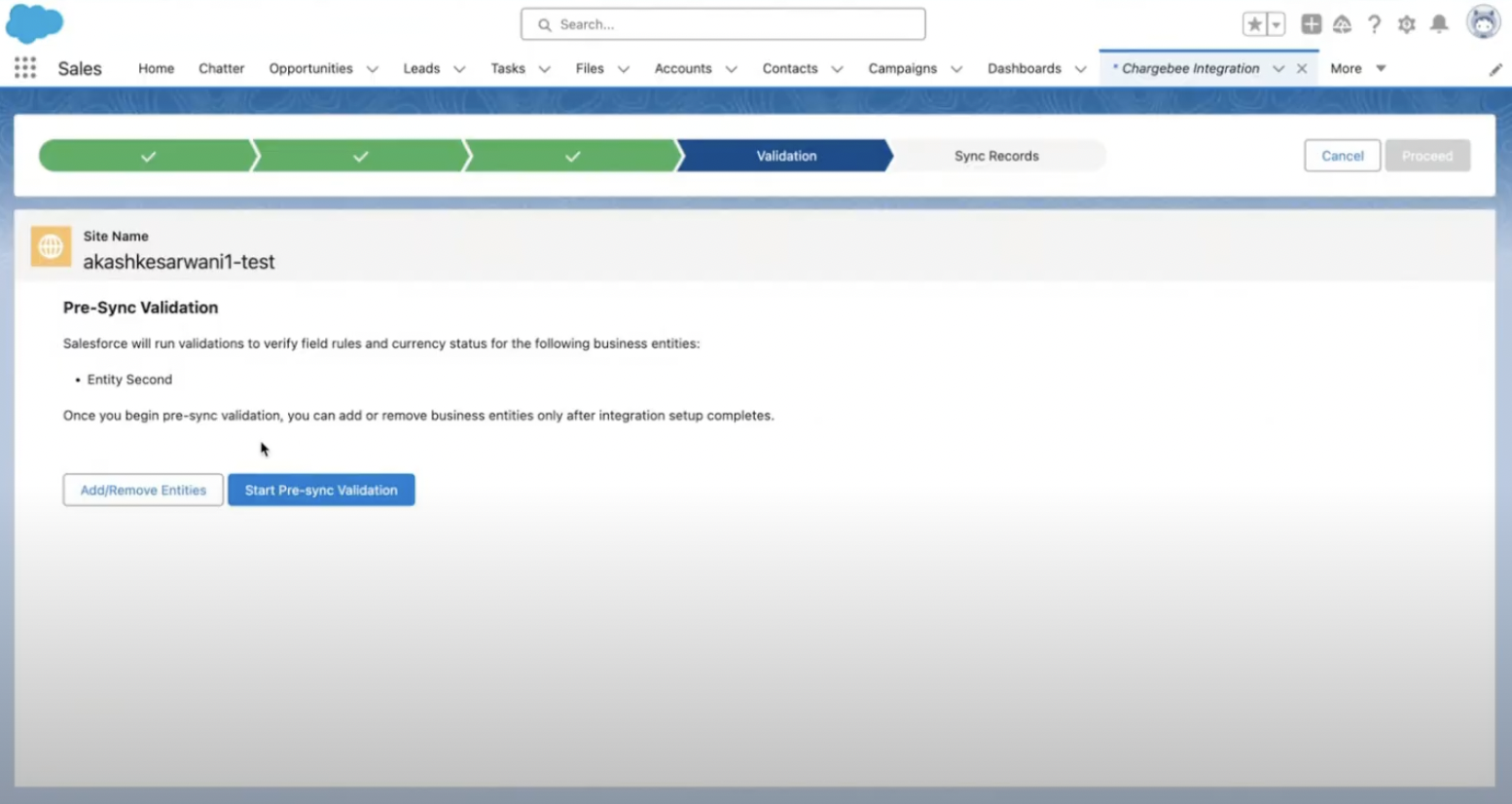The image size is (1512, 804).
Task: View notifications bell icon
Action: (1439, 24)
